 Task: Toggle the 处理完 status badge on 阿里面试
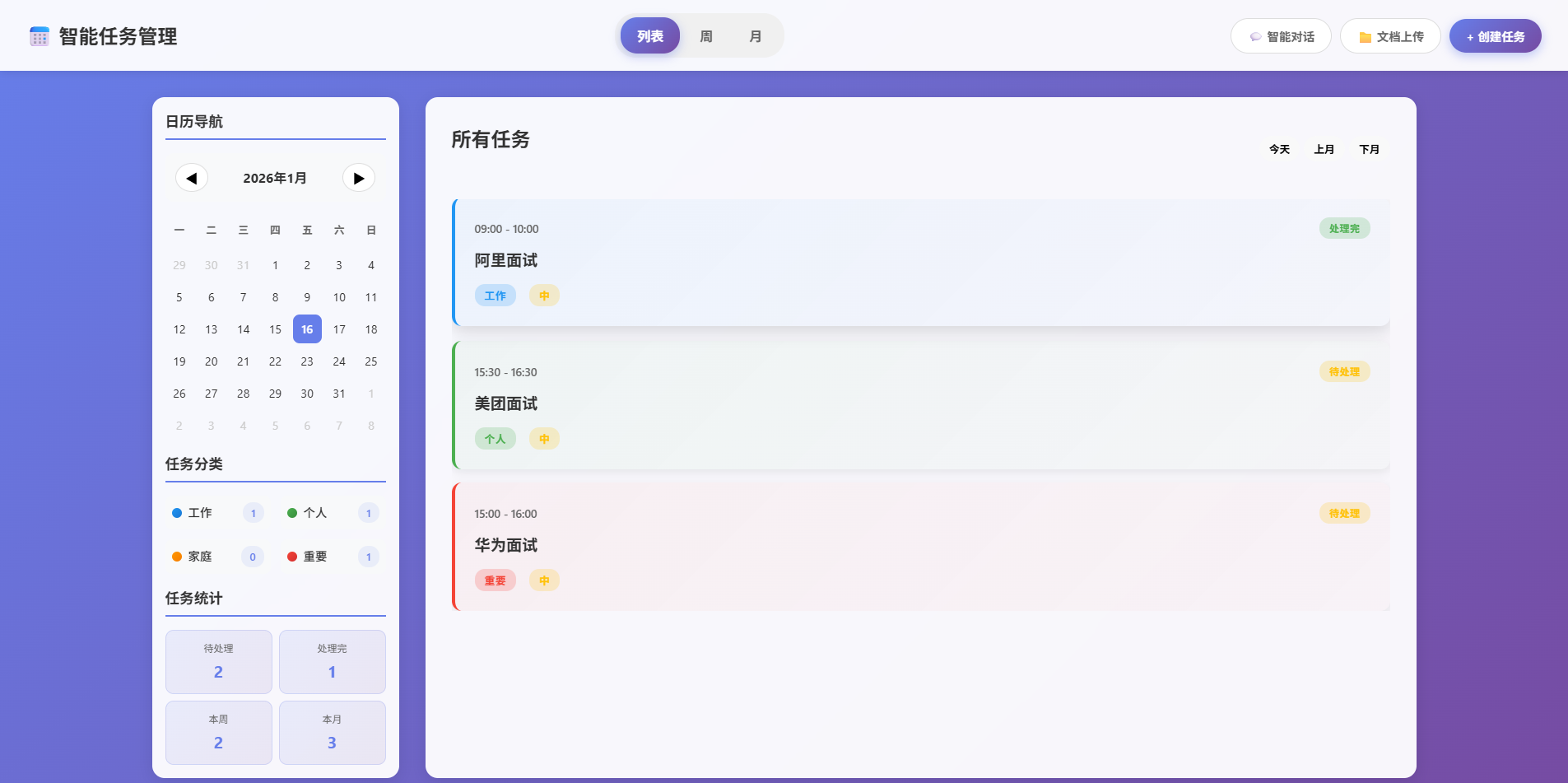(1345, 228)
